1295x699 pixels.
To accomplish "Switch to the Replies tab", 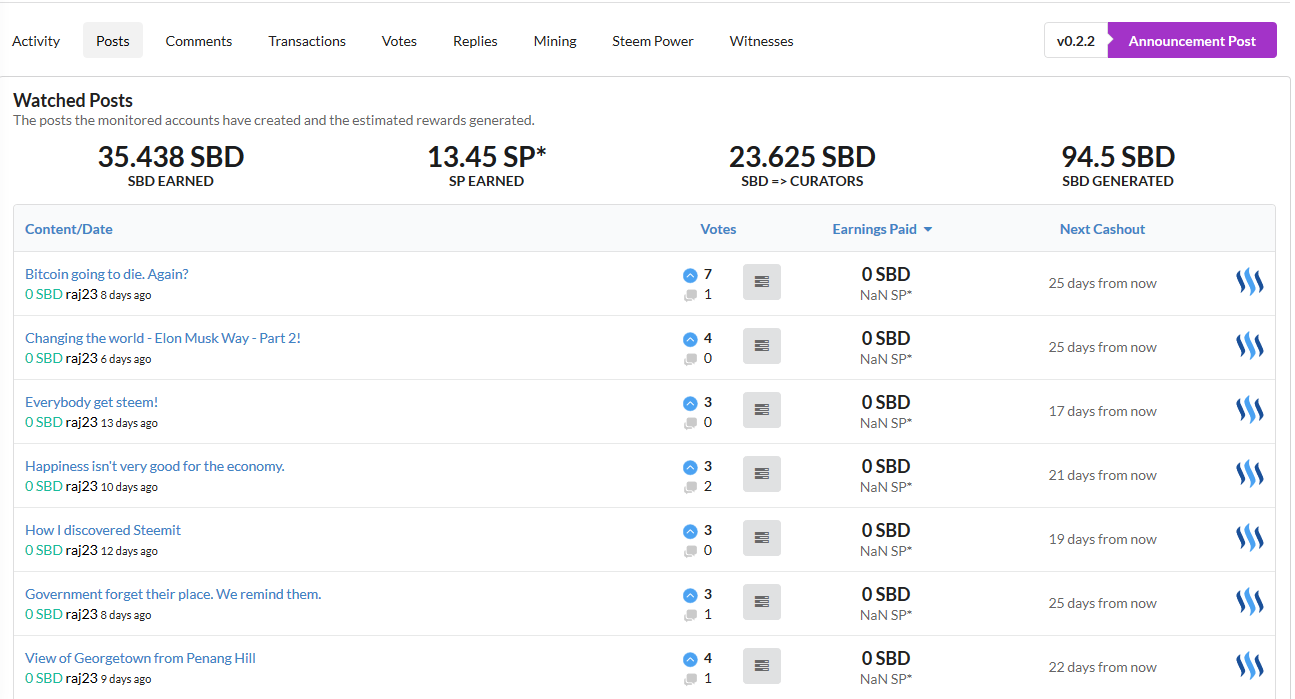I will pos(475,41).
